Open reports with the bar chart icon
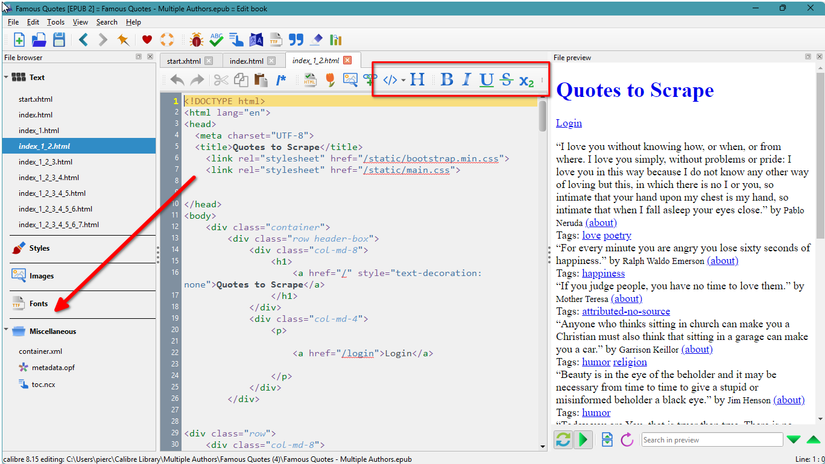The height and width of the screenshot is (464, 825). coord(336,39)
